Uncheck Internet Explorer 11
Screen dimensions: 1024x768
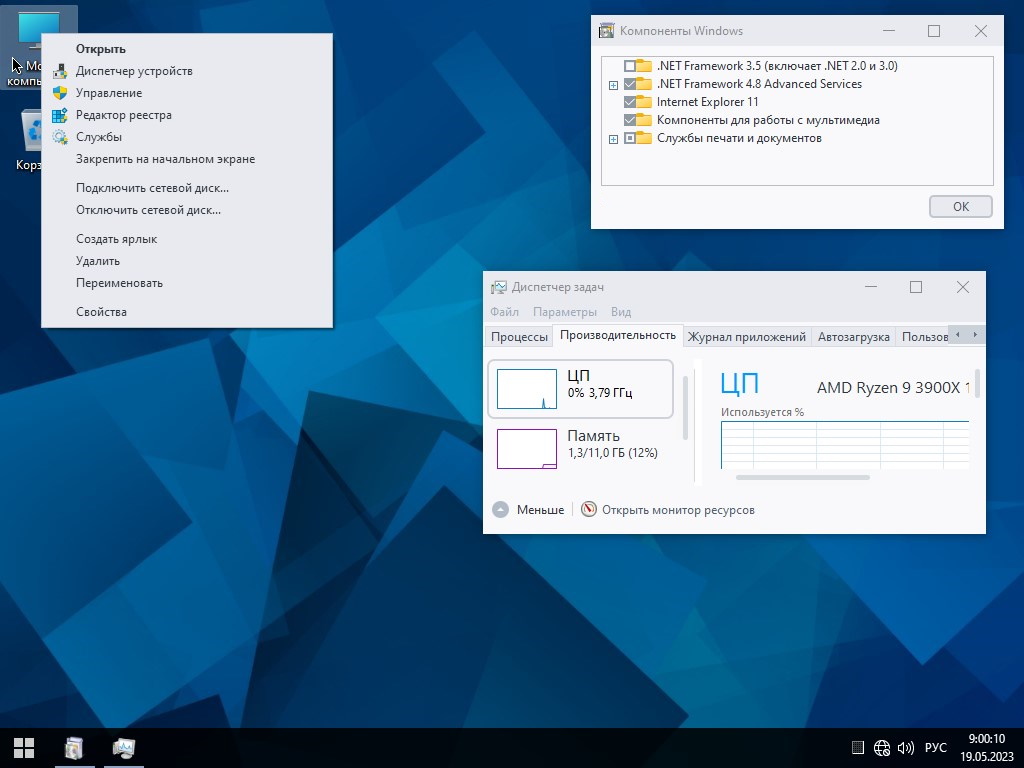[x=630, y=102]
